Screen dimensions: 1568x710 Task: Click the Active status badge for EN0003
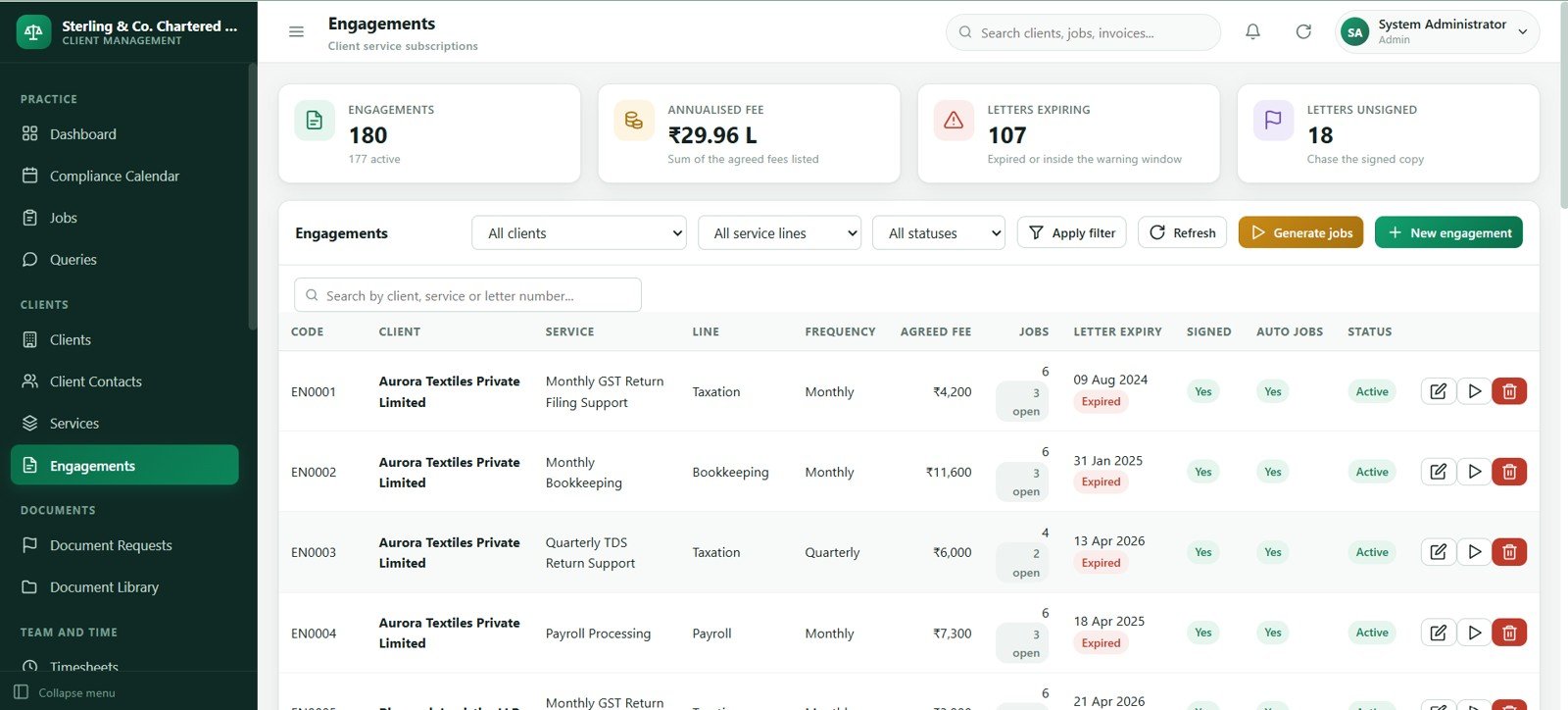coord(1372,552)
